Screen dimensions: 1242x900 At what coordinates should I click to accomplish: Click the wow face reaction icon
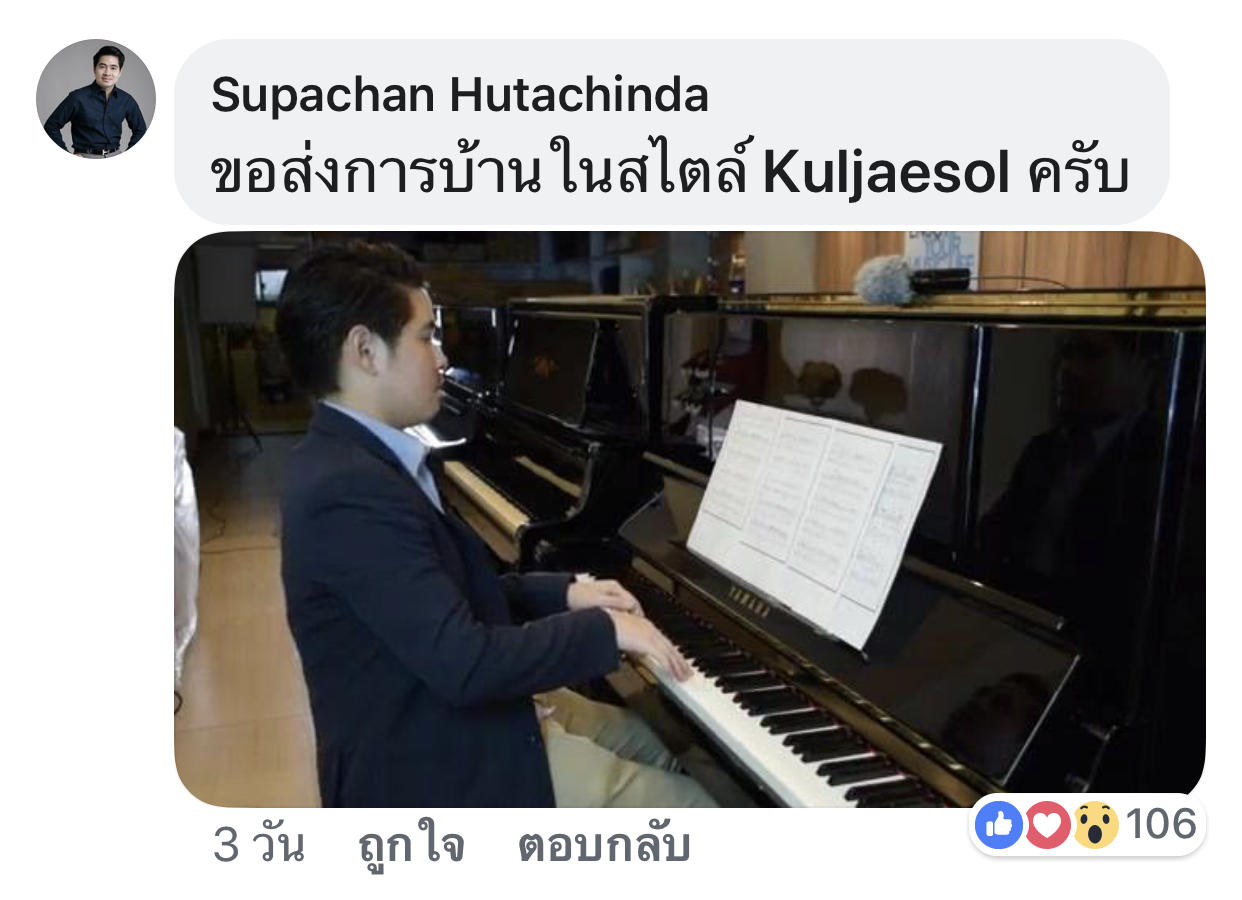tap(1095, 825)
